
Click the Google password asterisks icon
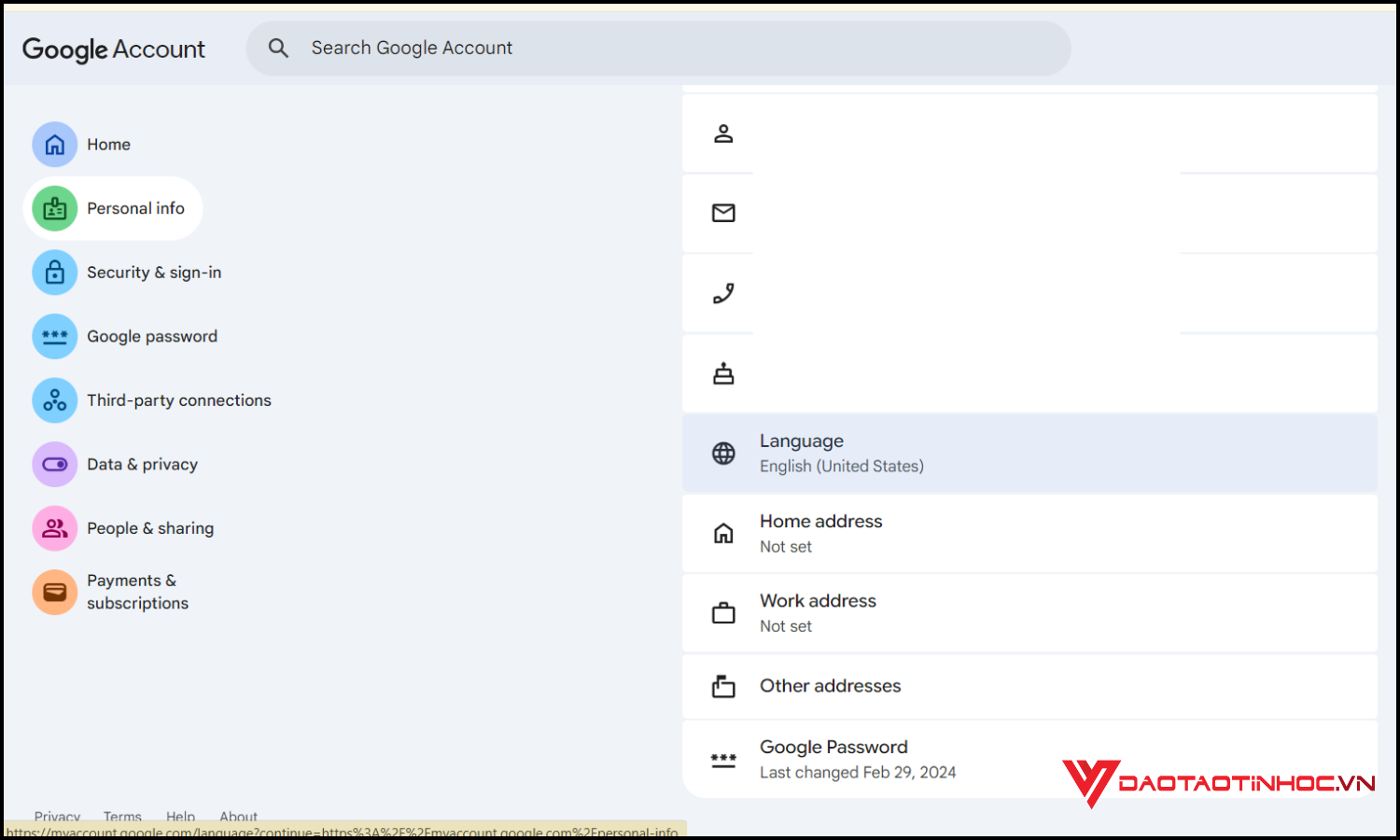tap(55, 336)
